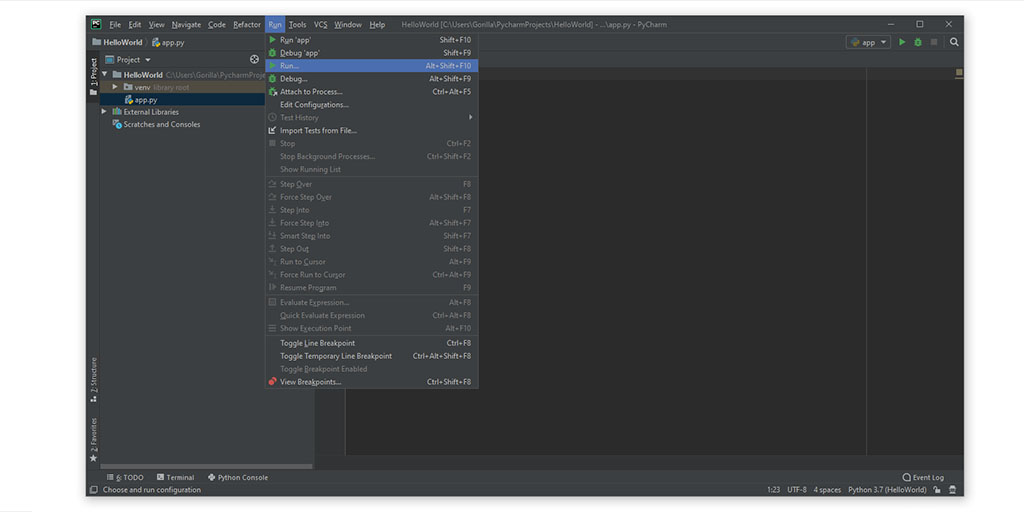The image size is (1024, 512).
Task: Open the Code menu
Action: pyautogui.click(x=217, y=25)
